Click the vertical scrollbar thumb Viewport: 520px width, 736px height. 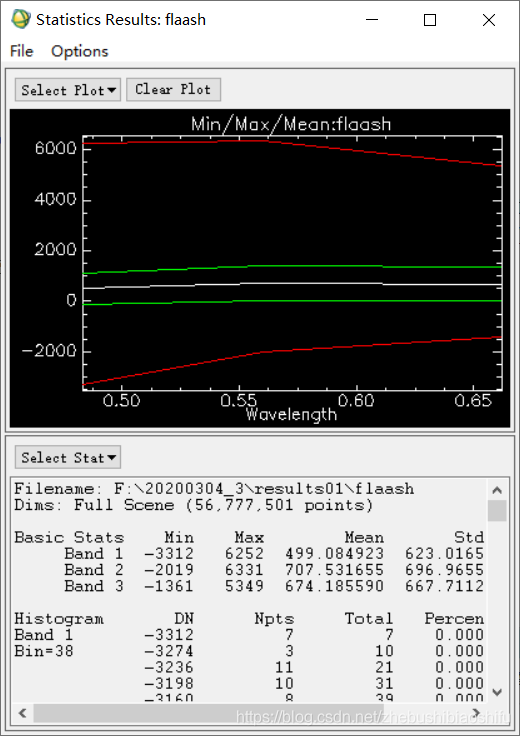[497, 511]
